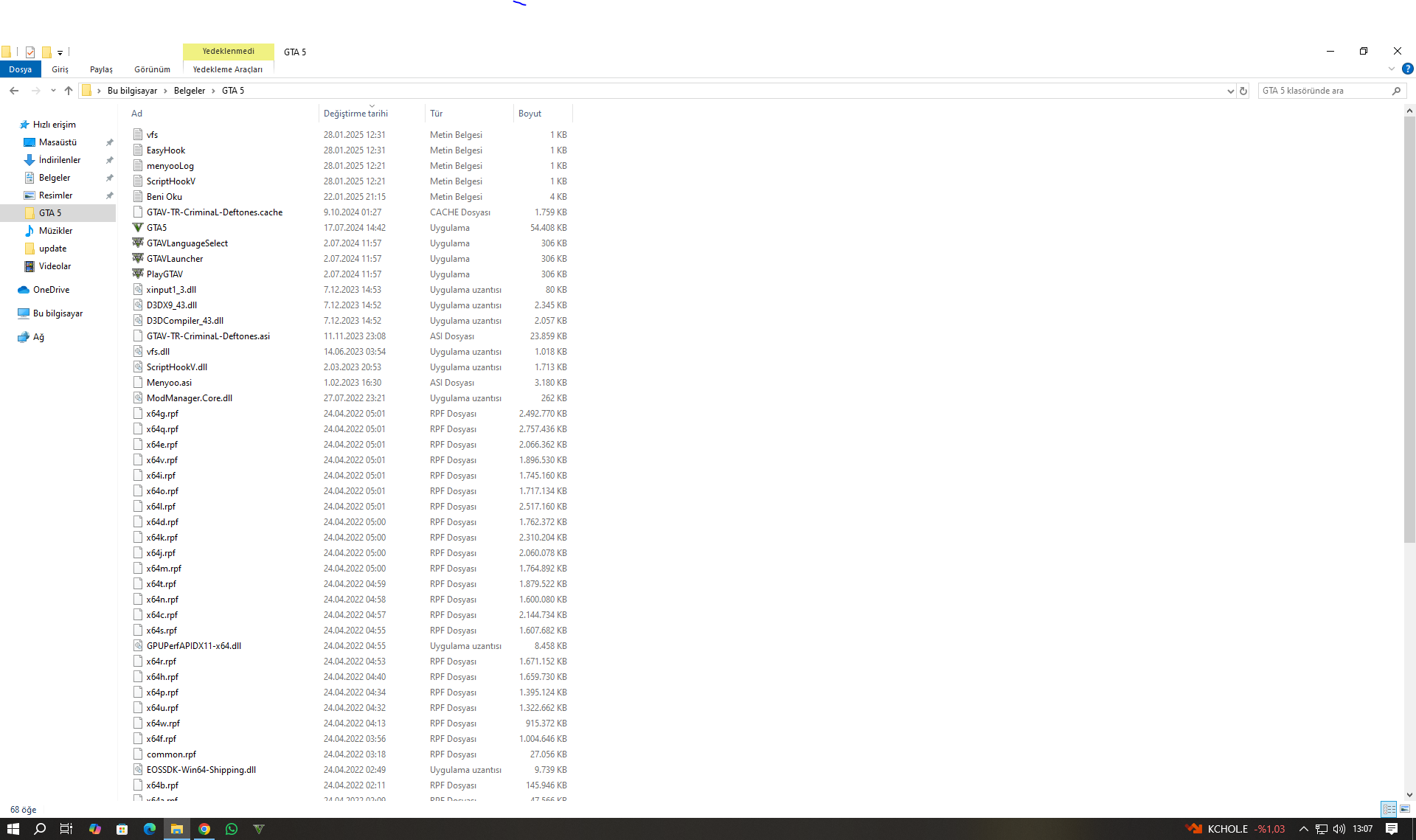Click the Yedeklenmedi contextual tab header
Image resolution: width=1416 pixels, height=840 pixels.
coord(229,51)
